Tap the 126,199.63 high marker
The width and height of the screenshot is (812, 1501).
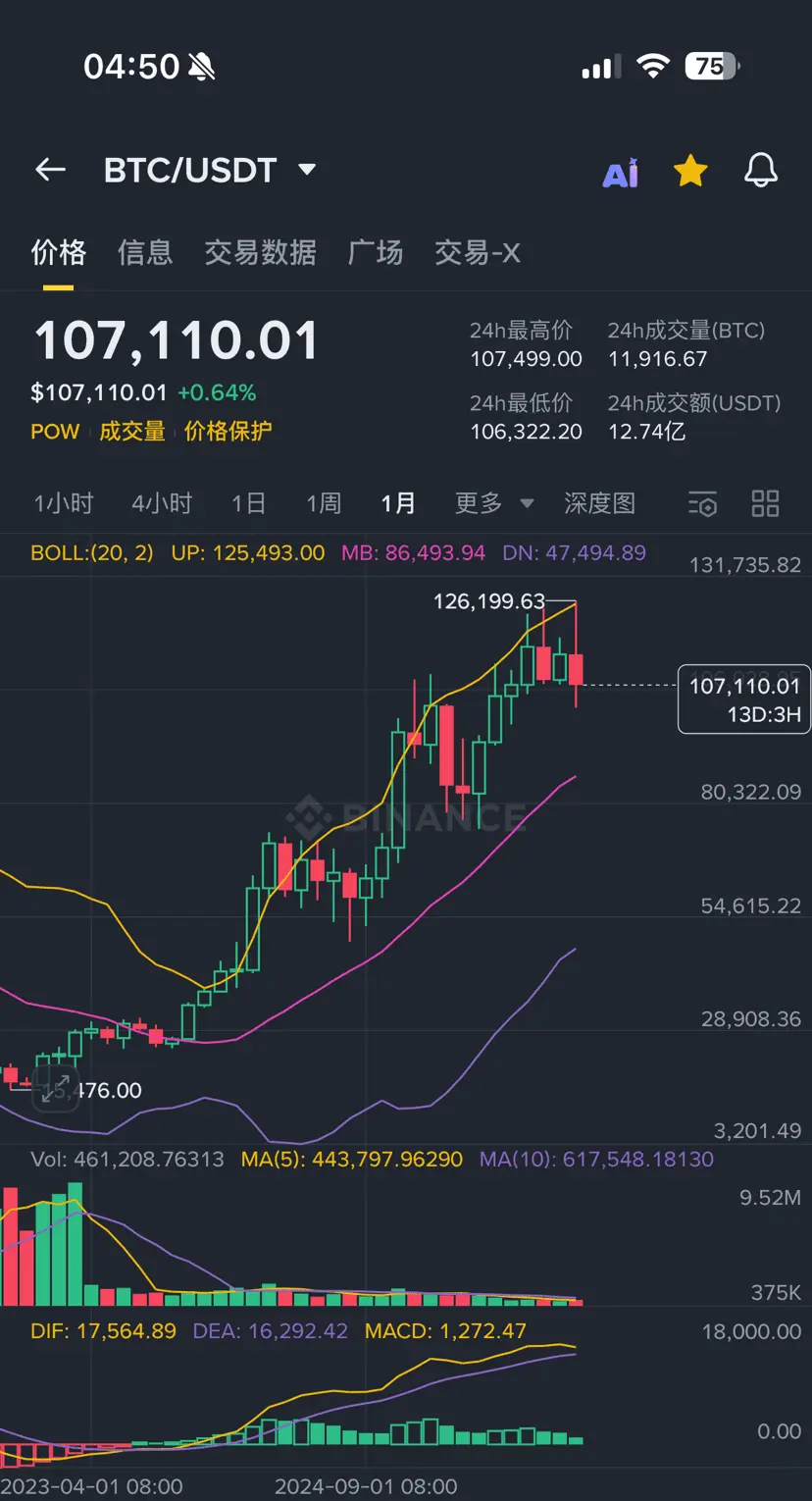coord(488,601)
